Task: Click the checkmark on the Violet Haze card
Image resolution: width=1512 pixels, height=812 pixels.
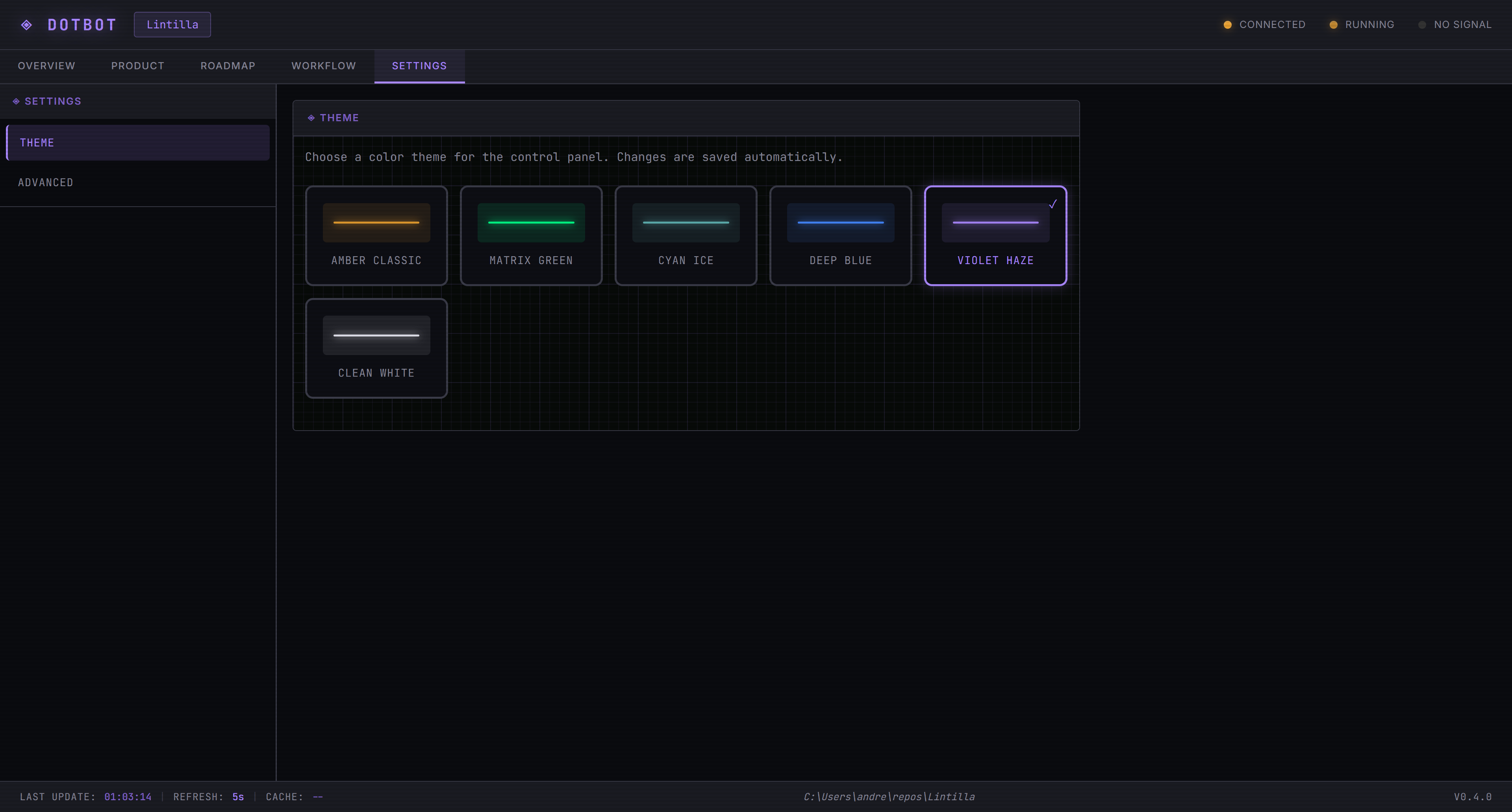Action: click(x=1053, y=205)
